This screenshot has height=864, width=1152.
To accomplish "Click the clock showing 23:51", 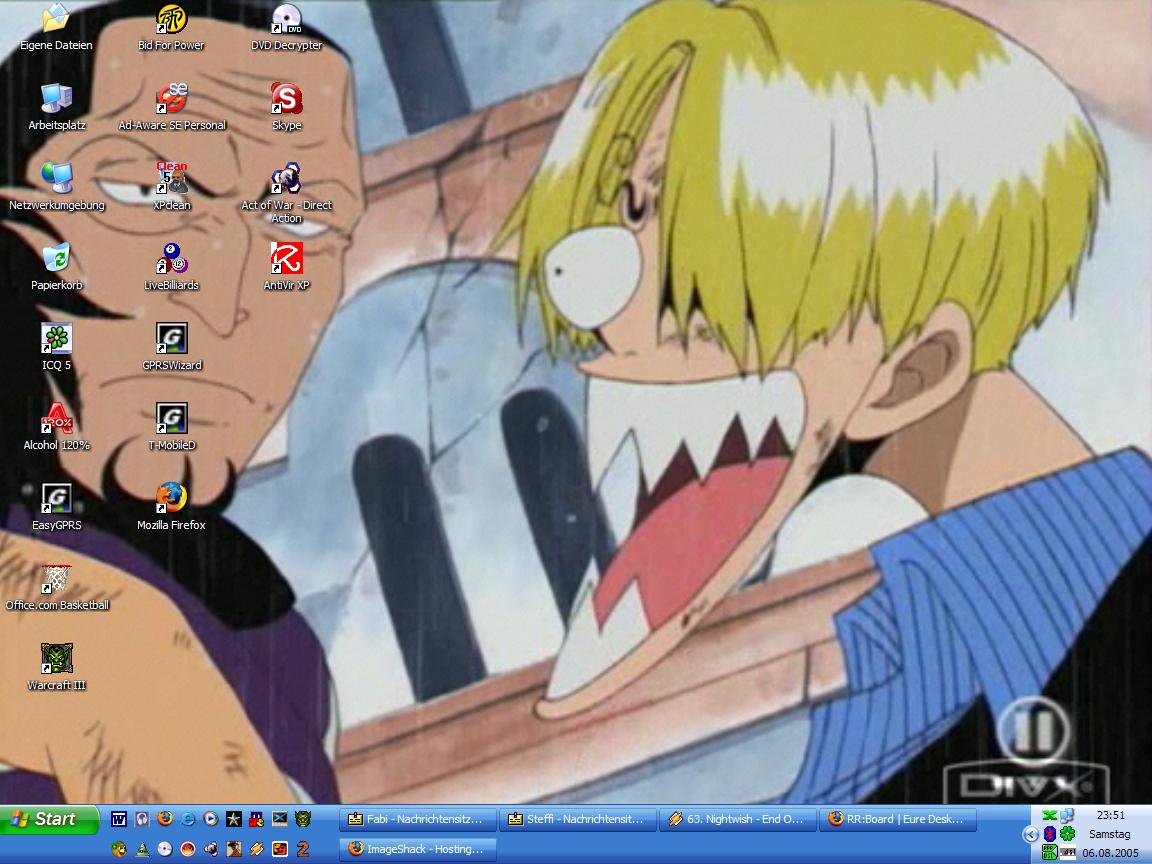I will click(1111, 815).
